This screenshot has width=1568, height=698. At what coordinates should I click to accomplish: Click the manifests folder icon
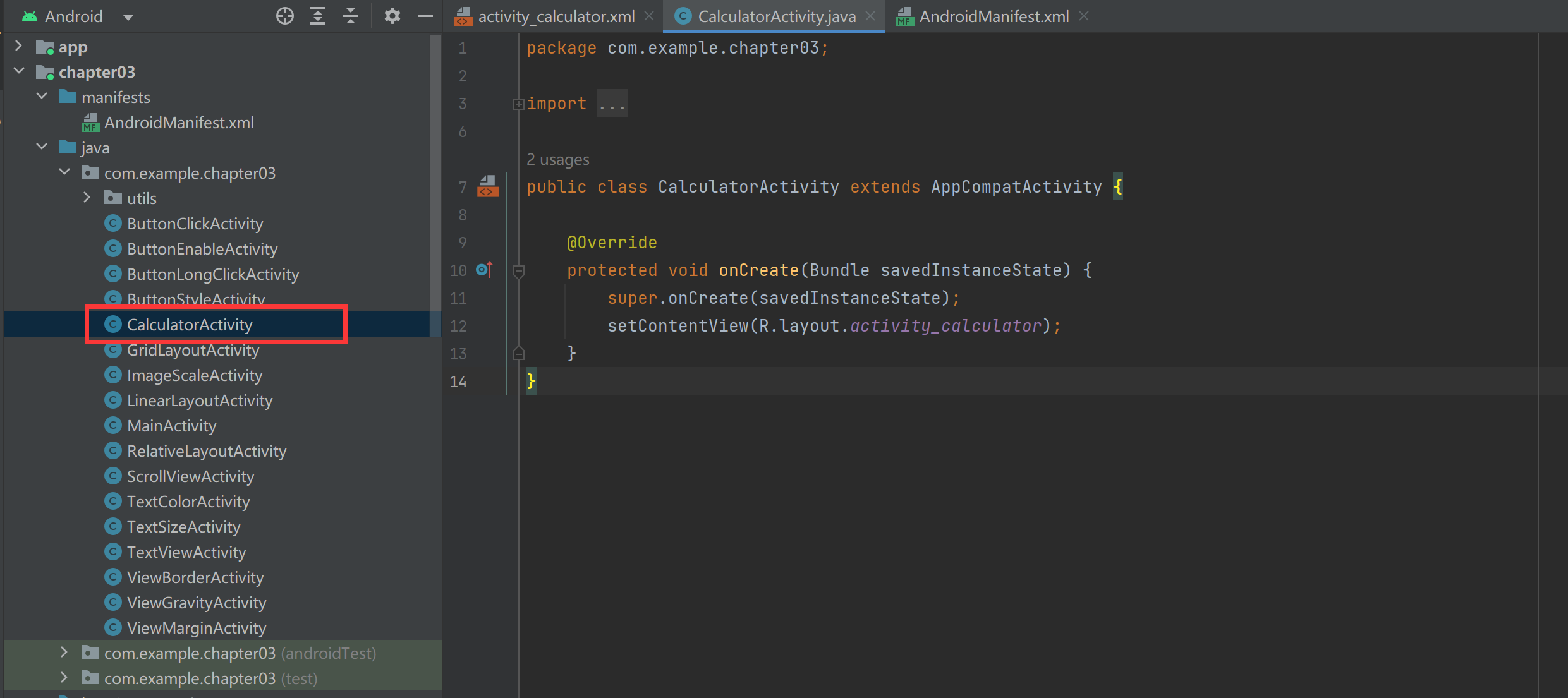[x=68, y=97]
